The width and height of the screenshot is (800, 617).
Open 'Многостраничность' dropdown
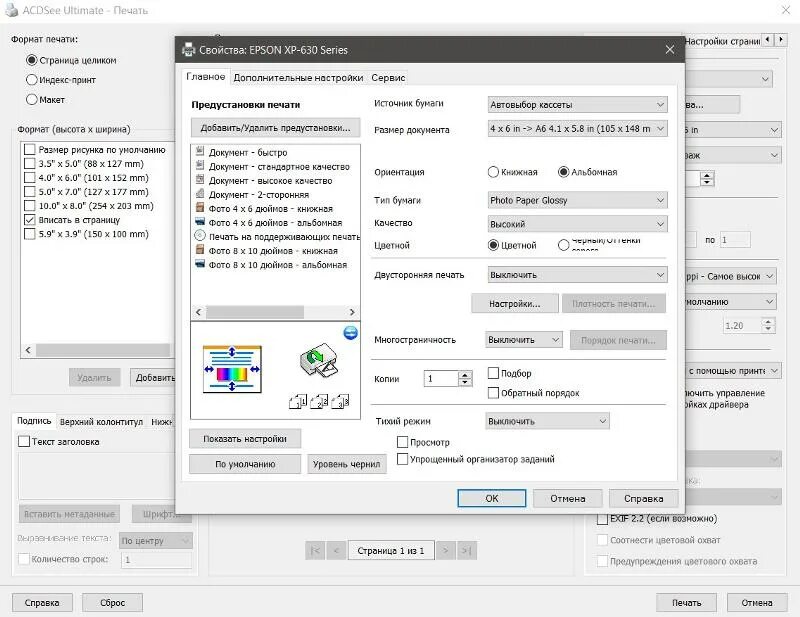[524, 339]
